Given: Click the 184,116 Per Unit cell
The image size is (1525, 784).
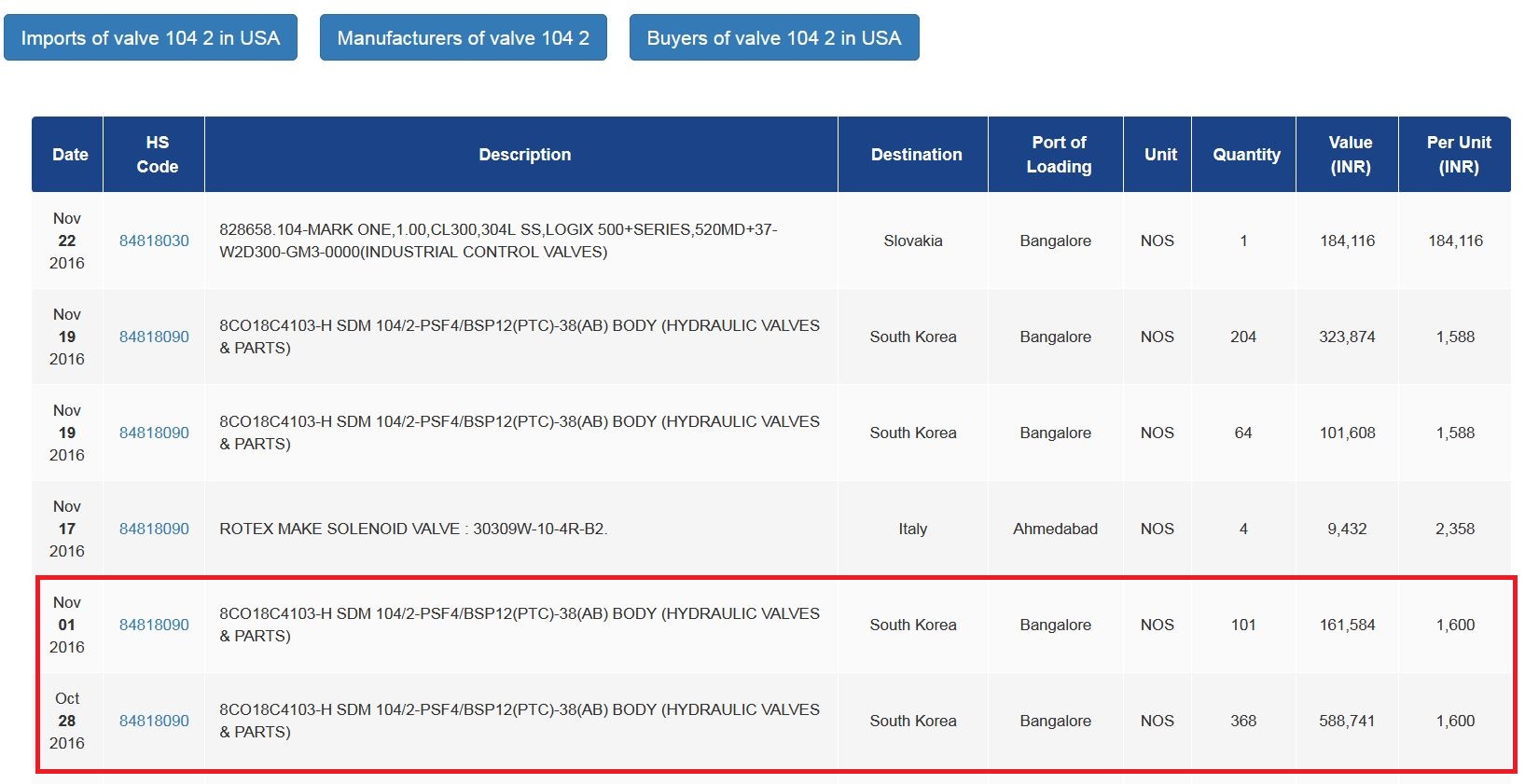Looking at the screenshot, I should click(1455, 241).
